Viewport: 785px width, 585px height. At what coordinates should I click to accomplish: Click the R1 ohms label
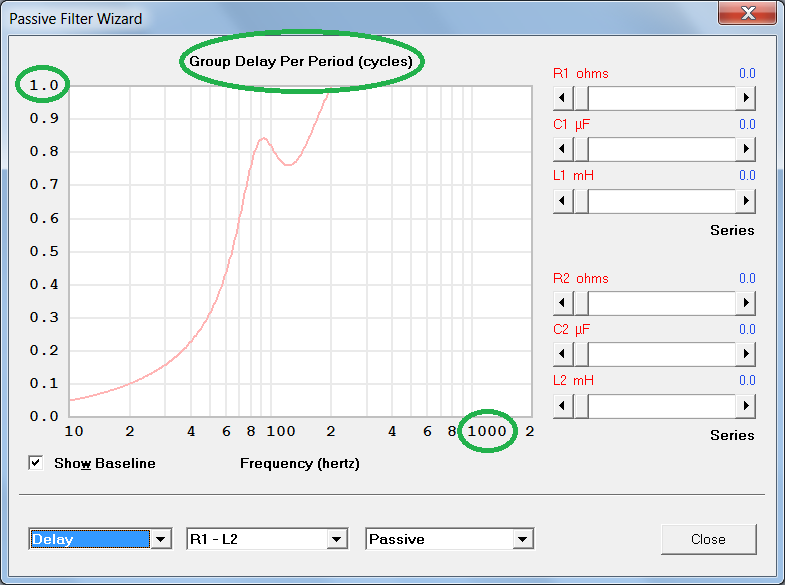[x=581, y=74]
